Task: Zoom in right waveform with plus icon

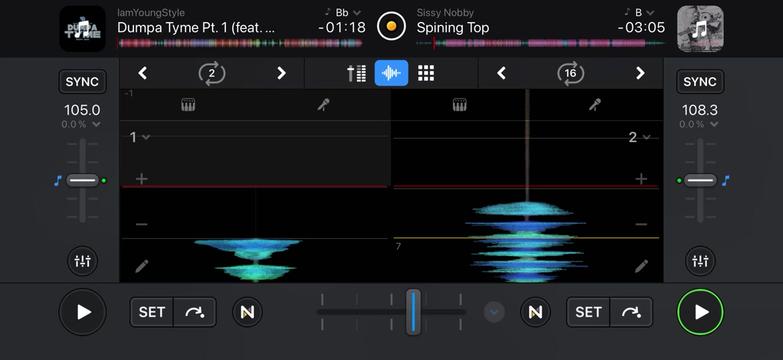Action: pos(641,179)
